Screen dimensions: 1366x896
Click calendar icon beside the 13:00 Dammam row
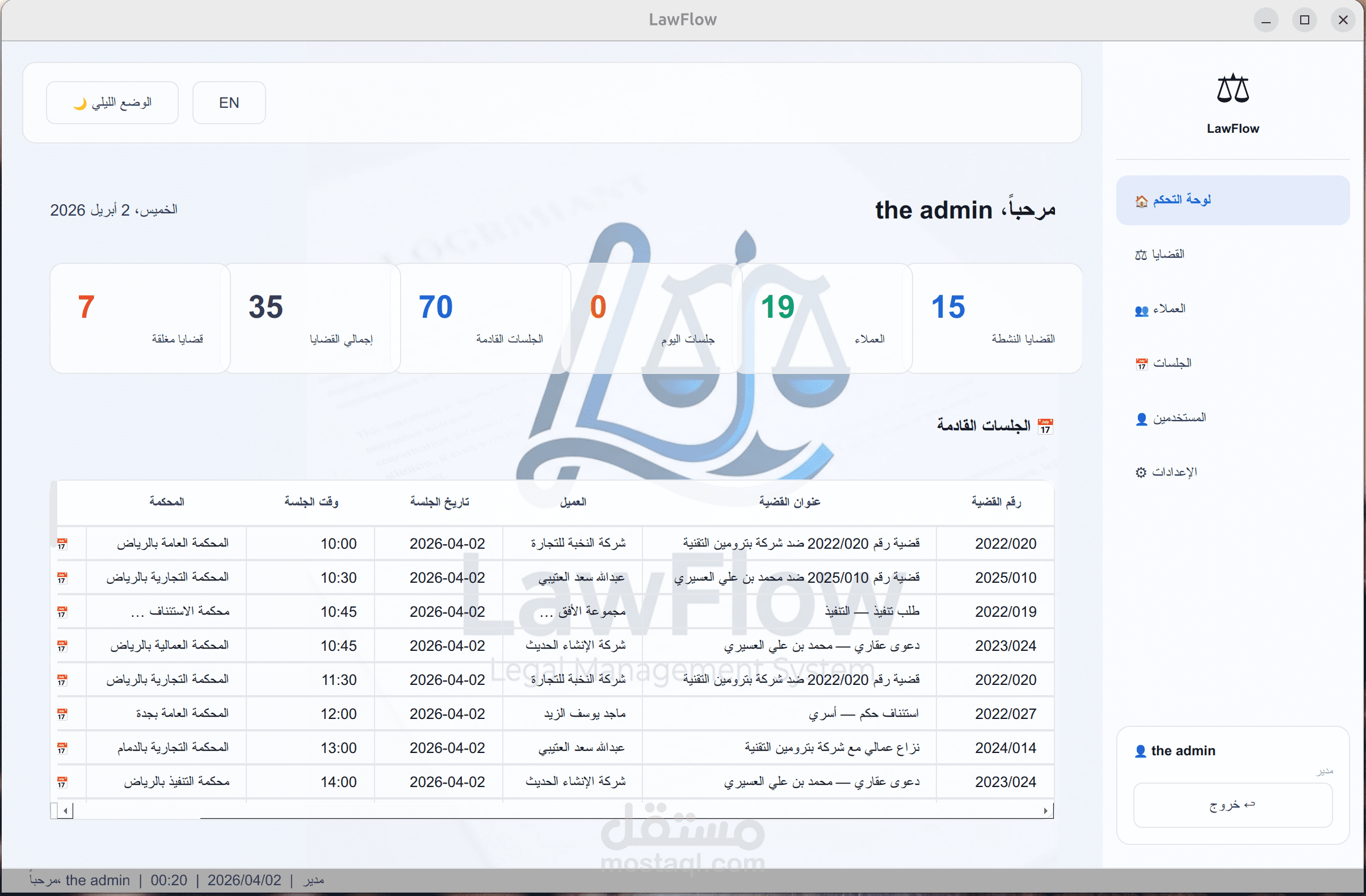click(x=62, y=748)
